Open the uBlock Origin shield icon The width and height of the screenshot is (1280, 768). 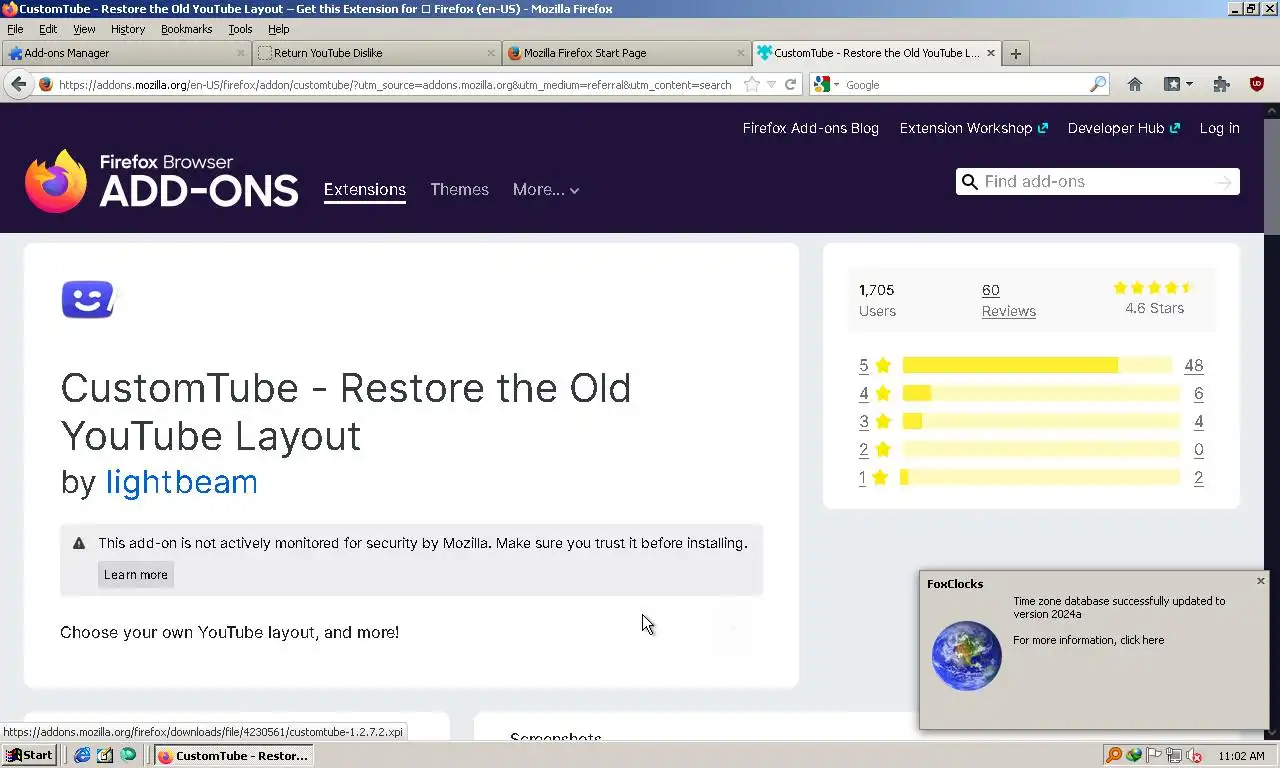point(1257,85)
